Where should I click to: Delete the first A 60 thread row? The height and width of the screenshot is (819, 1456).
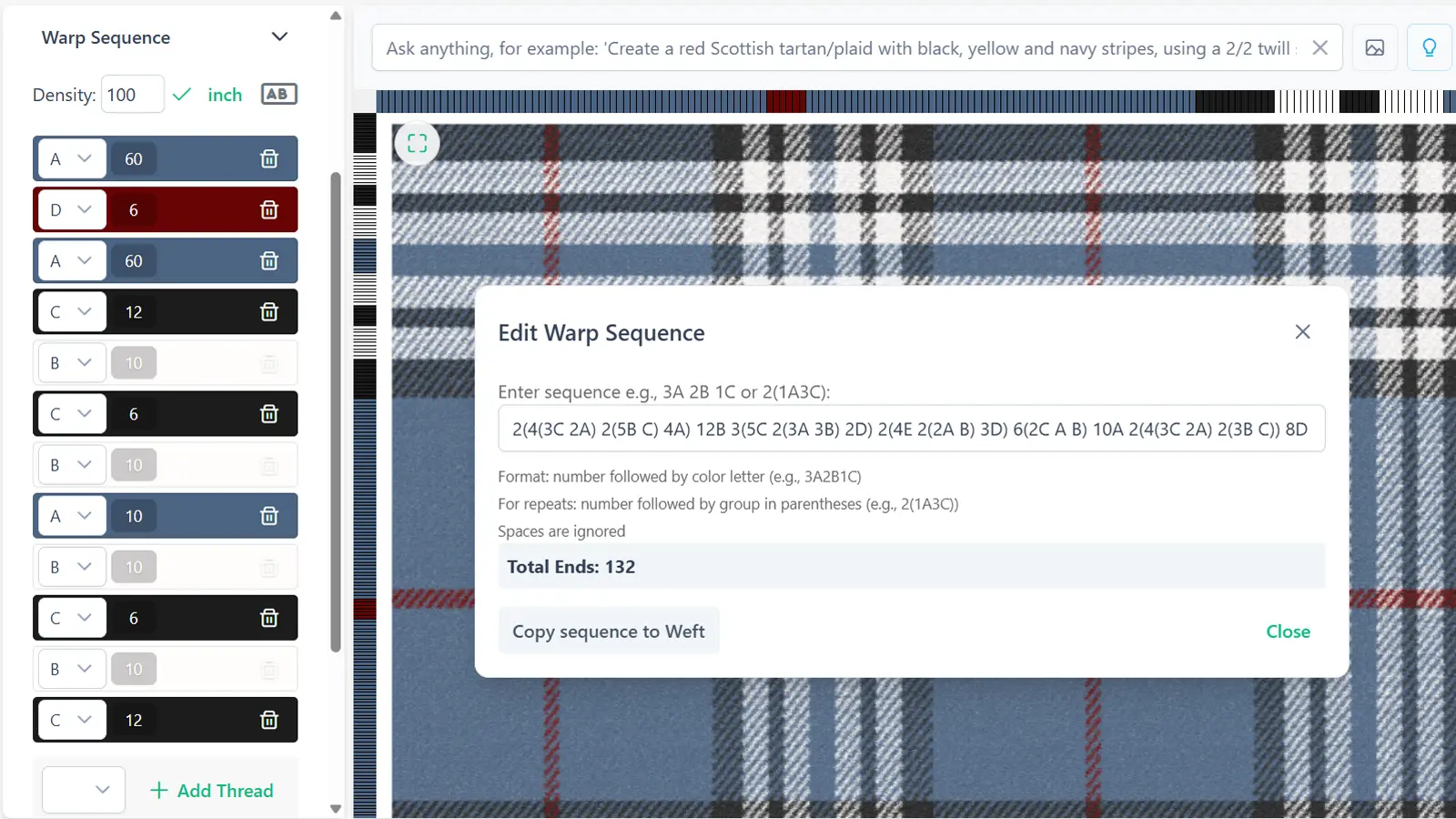(x=269, y=159)
